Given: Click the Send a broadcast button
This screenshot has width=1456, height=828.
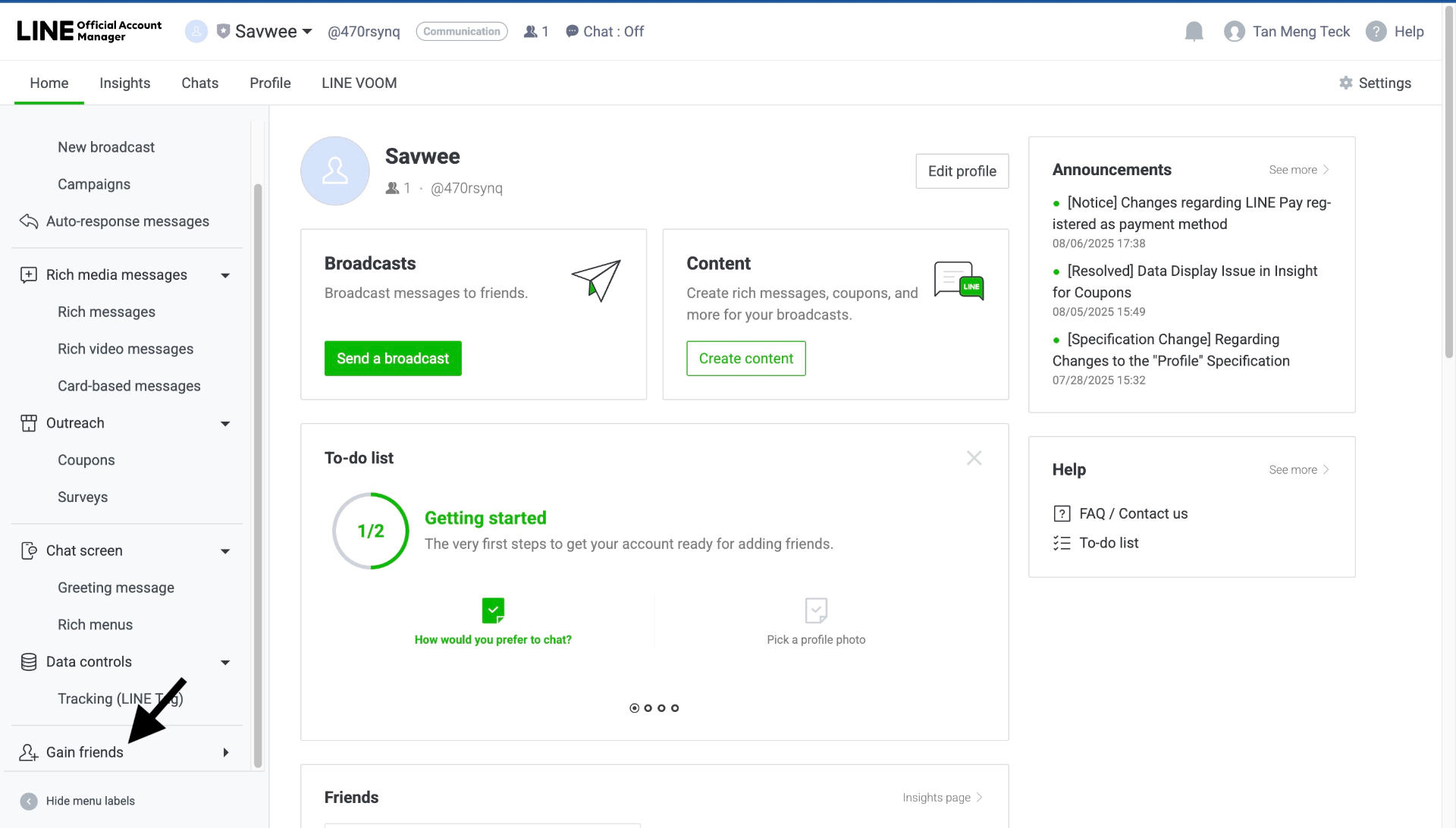Looking at the screenshot, I should point(393,359).
